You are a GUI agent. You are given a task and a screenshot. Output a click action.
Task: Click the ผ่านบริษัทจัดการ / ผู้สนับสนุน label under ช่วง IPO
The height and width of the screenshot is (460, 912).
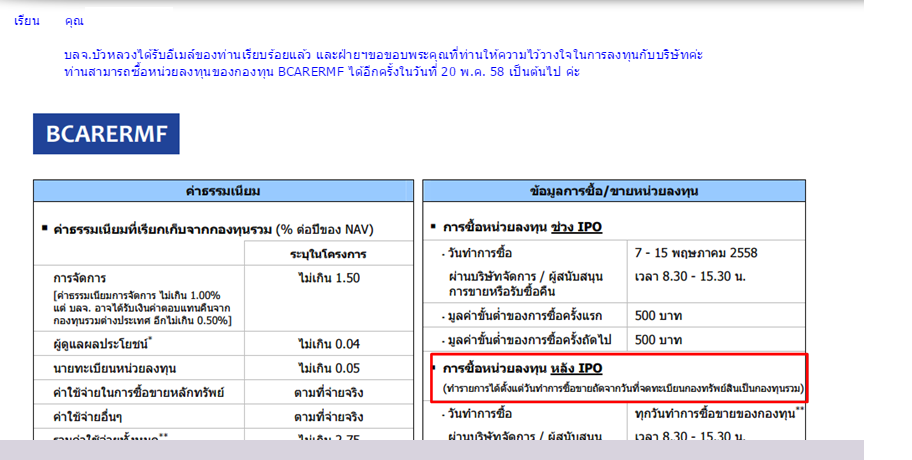[526, 284]
